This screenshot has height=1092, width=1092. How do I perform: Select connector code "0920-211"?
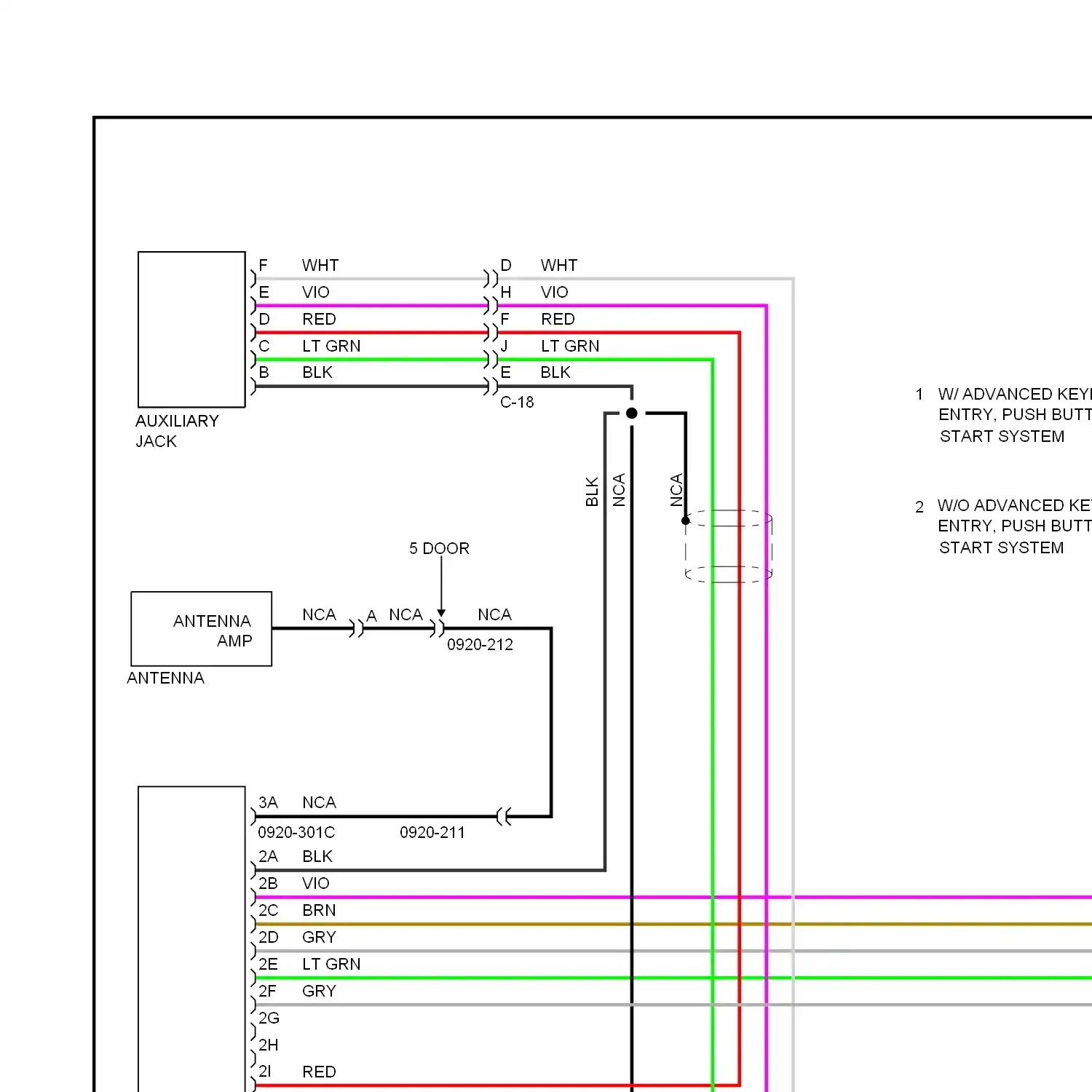(x=432, y=832)
